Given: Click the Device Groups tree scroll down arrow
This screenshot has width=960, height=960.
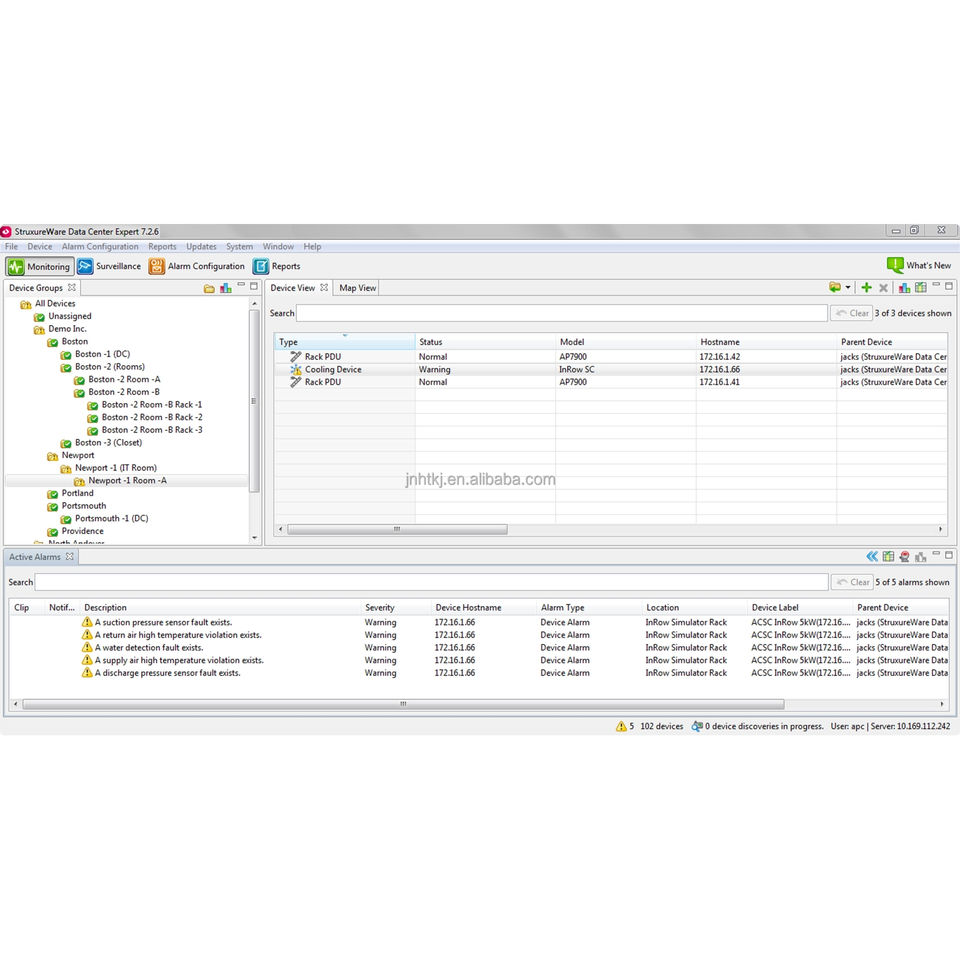Looking at the screenshot, I should pyautogui.click(x=255, y=538).
